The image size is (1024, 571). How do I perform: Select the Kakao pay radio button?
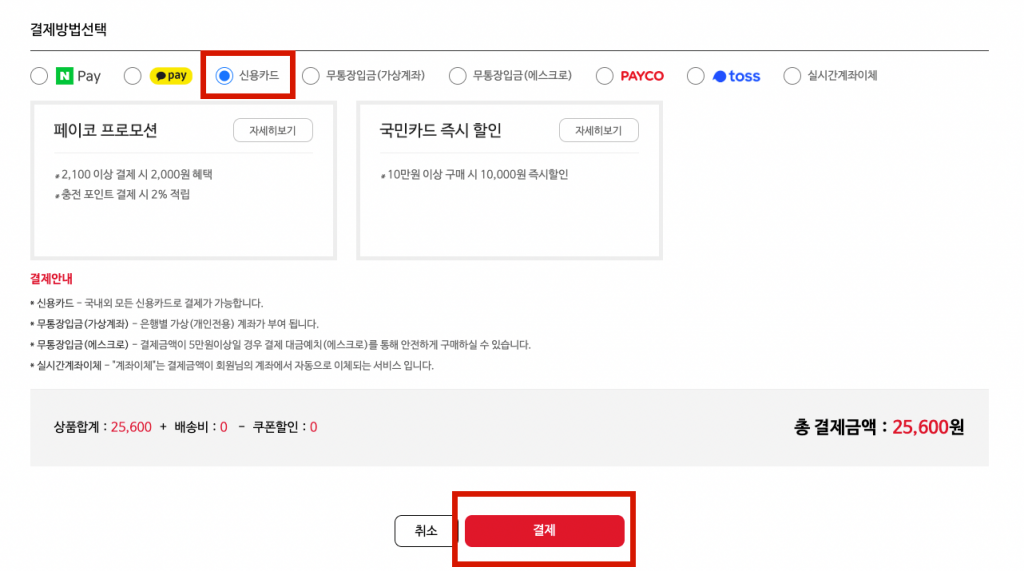133,76
